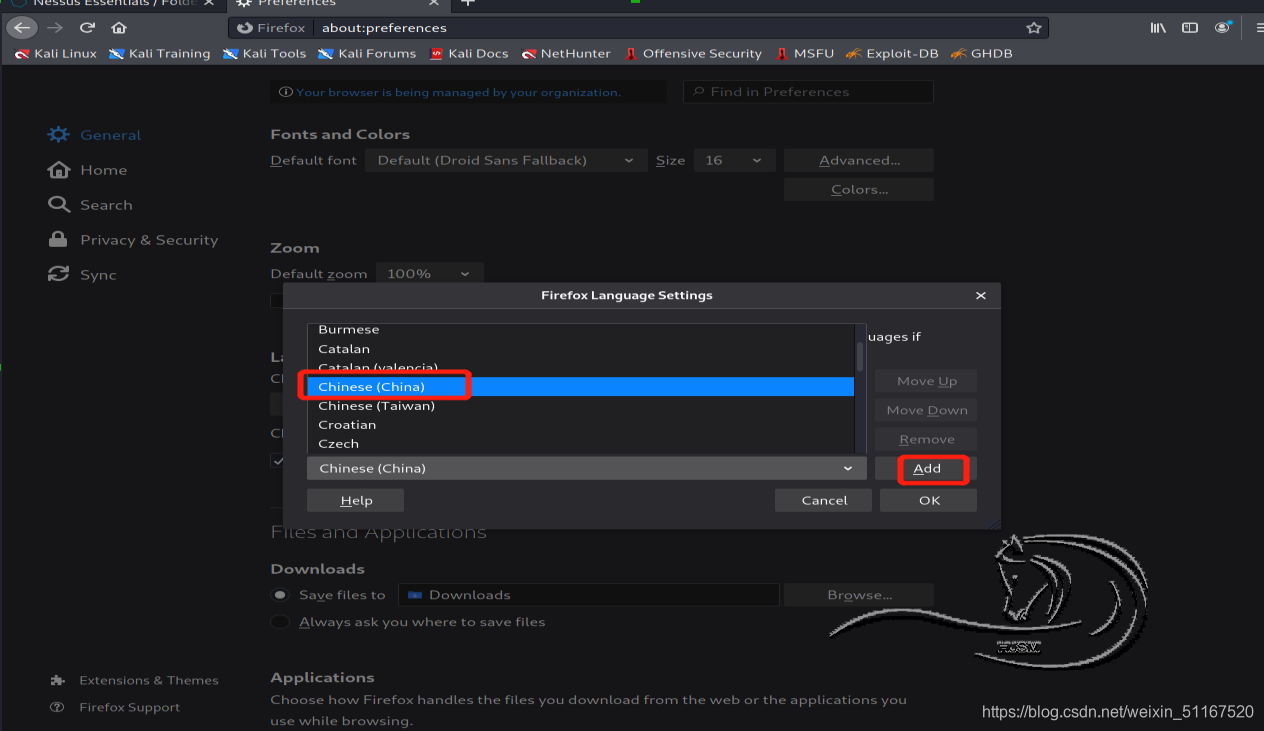Click Help in Language Settings dialog
Viewport: 1264px width, 731px height.
[x=356, y=500]
